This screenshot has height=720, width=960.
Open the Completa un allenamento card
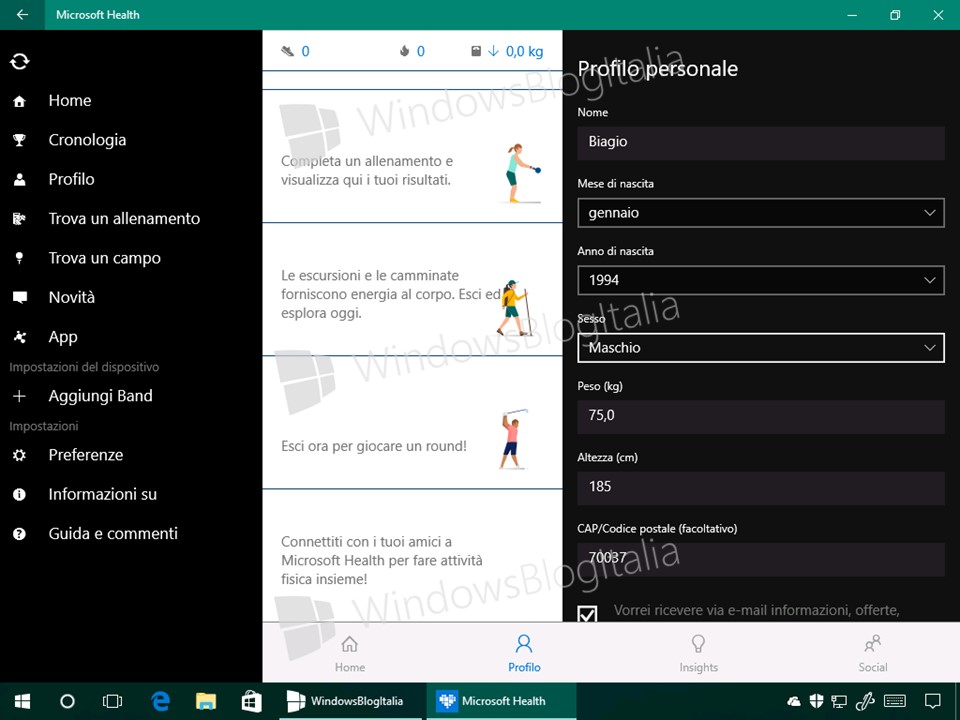pos(412,156)
